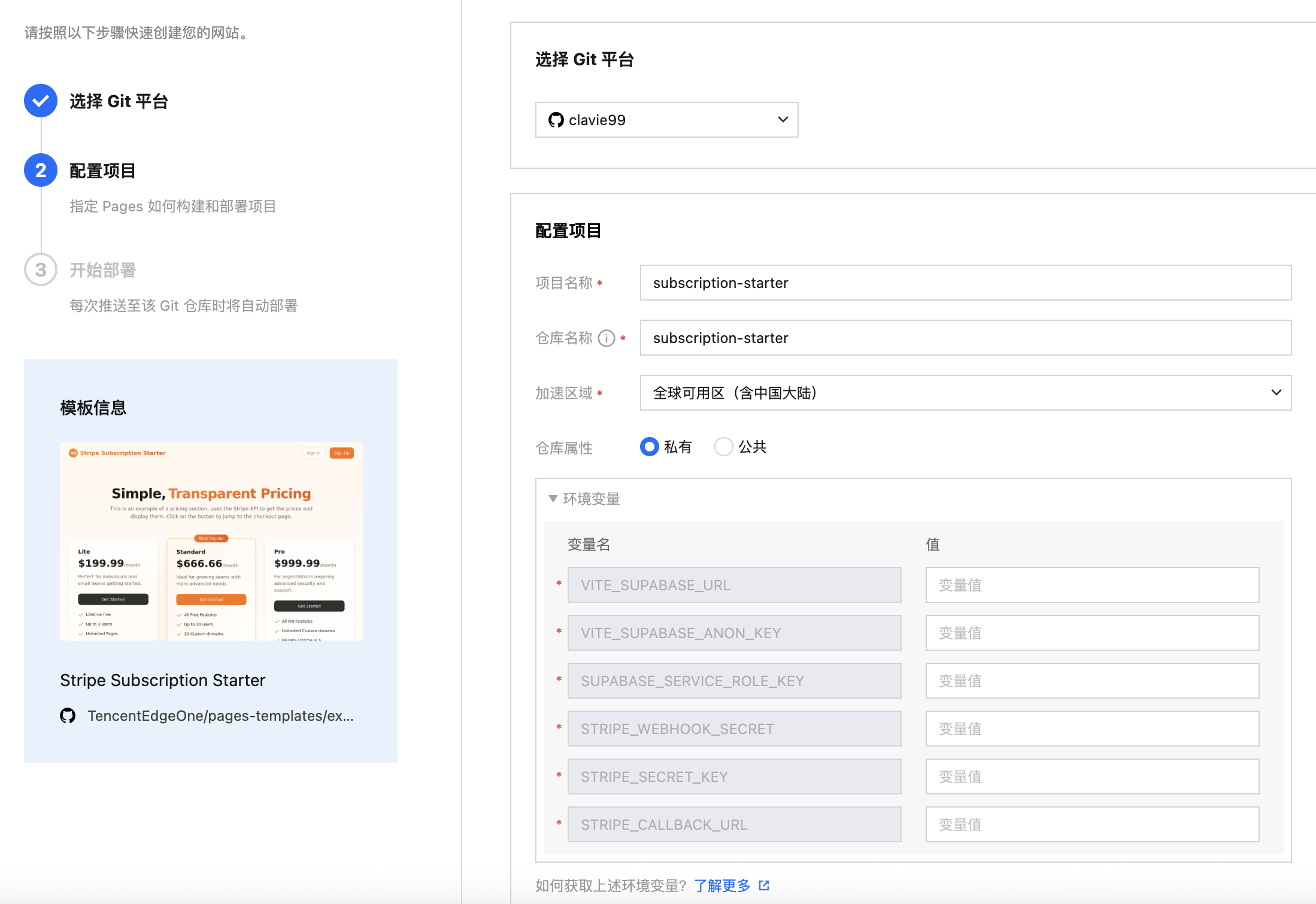Open the 加速区域 region dropdown

965,393
